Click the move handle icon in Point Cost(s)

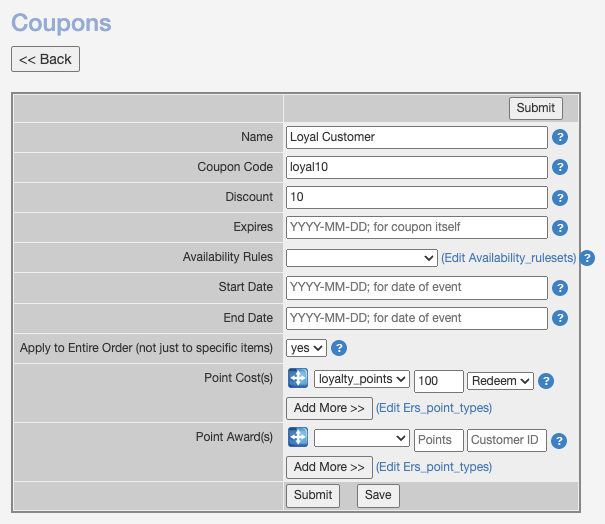pos(297,379)
